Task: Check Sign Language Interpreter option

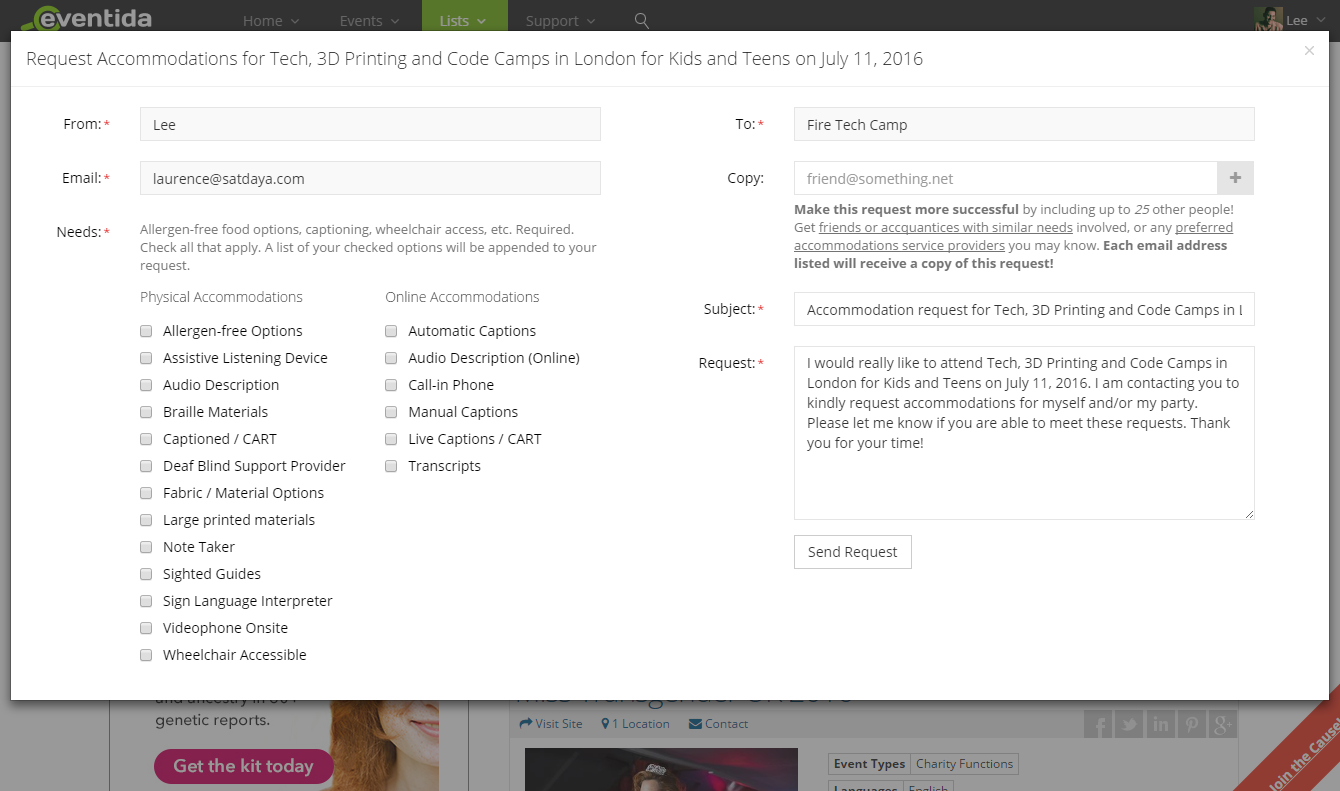Action: click(x=146, y=601)
